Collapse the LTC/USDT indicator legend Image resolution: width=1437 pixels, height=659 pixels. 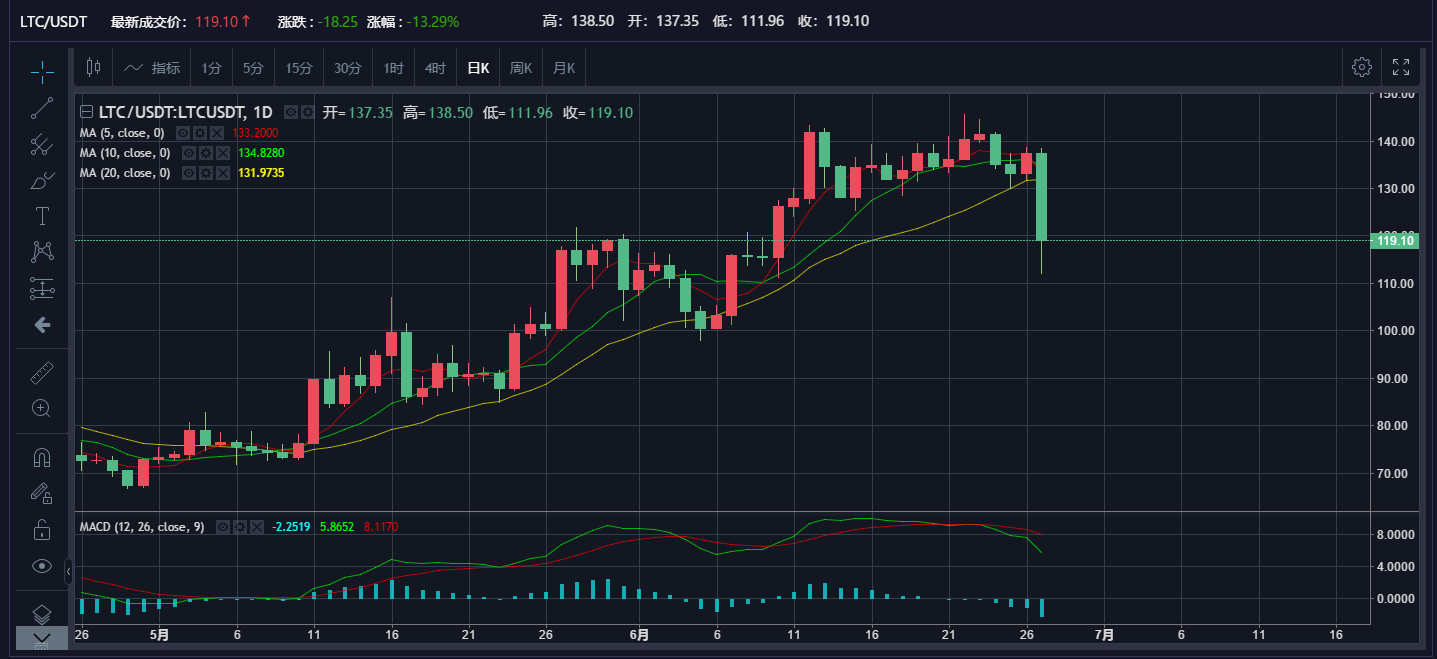86,112
